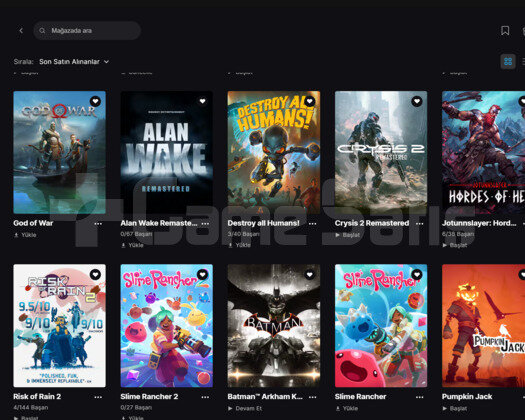The height and width of the screenshot is (420, 525).
Task: Open the bookmark wishlist icon
Action: point(505,30)
